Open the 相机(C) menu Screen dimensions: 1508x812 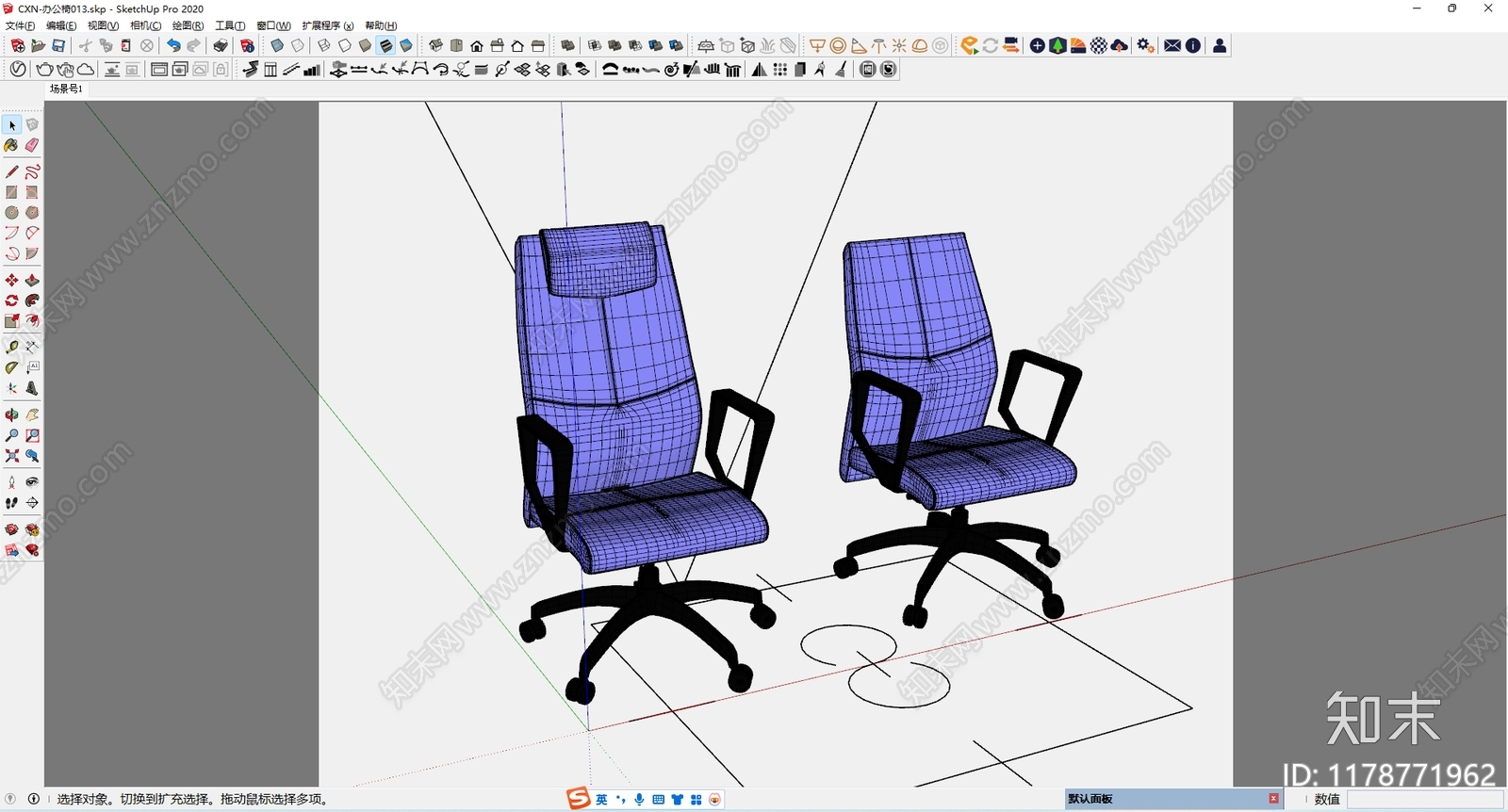[145, 25]
